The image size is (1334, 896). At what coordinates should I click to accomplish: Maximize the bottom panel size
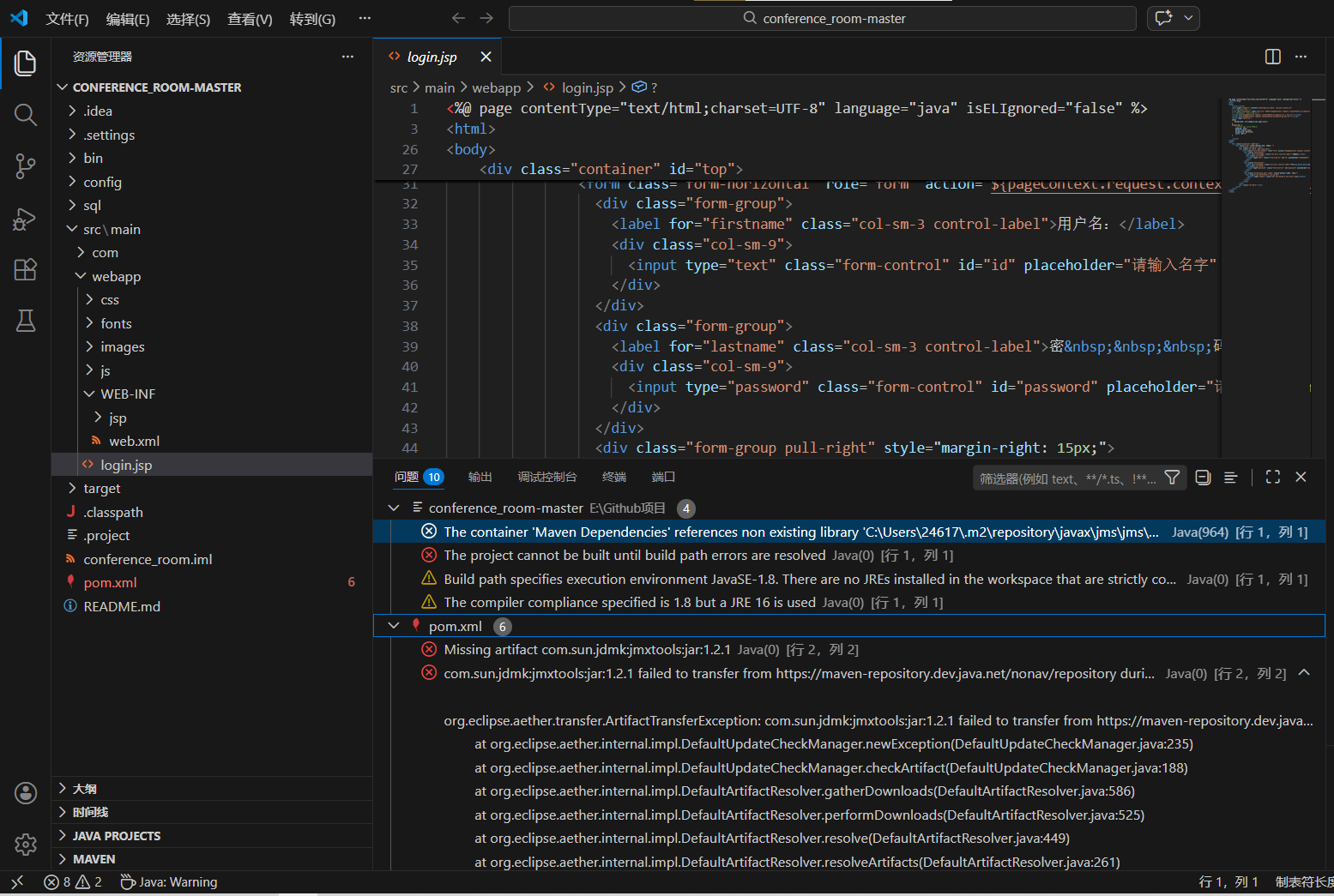coord(1273,478)
